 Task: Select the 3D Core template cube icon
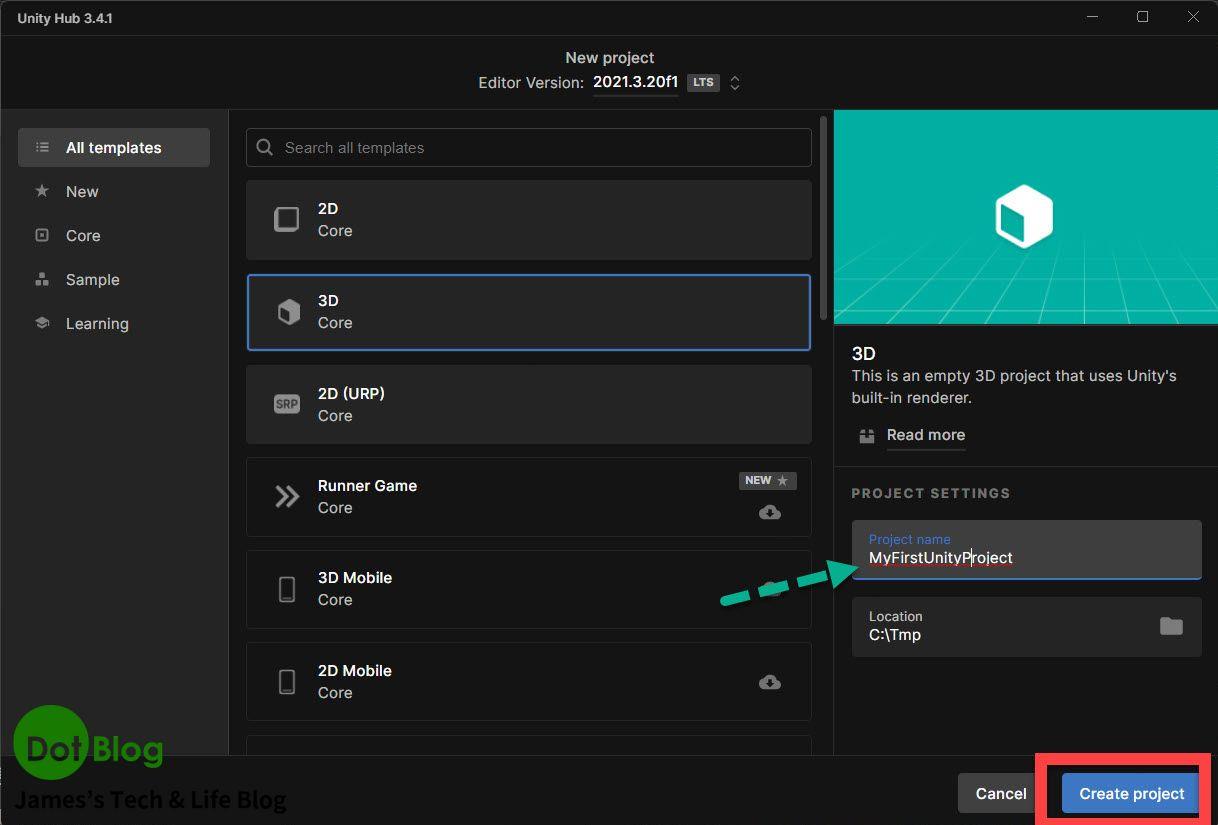288,311
